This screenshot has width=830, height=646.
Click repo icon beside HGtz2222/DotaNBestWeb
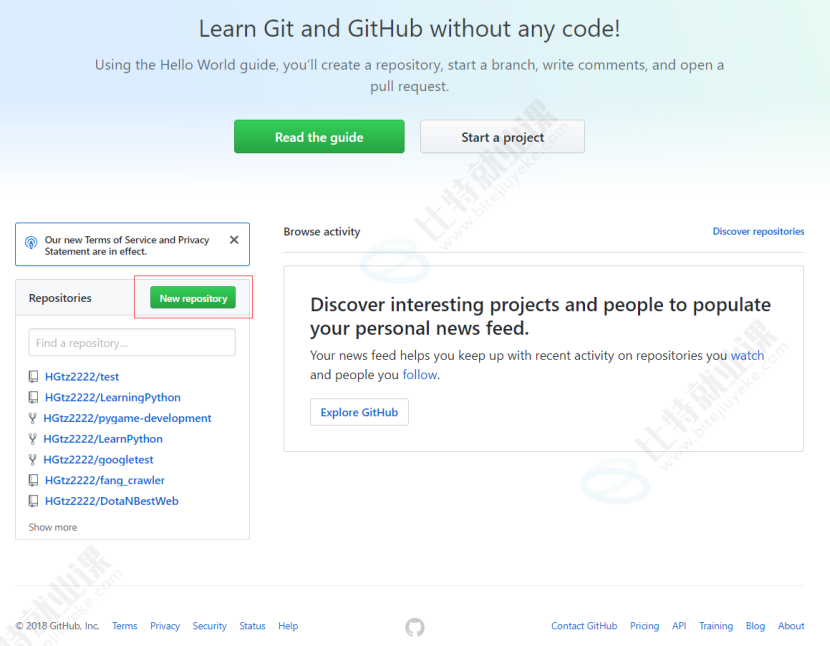tap(33, 501)
